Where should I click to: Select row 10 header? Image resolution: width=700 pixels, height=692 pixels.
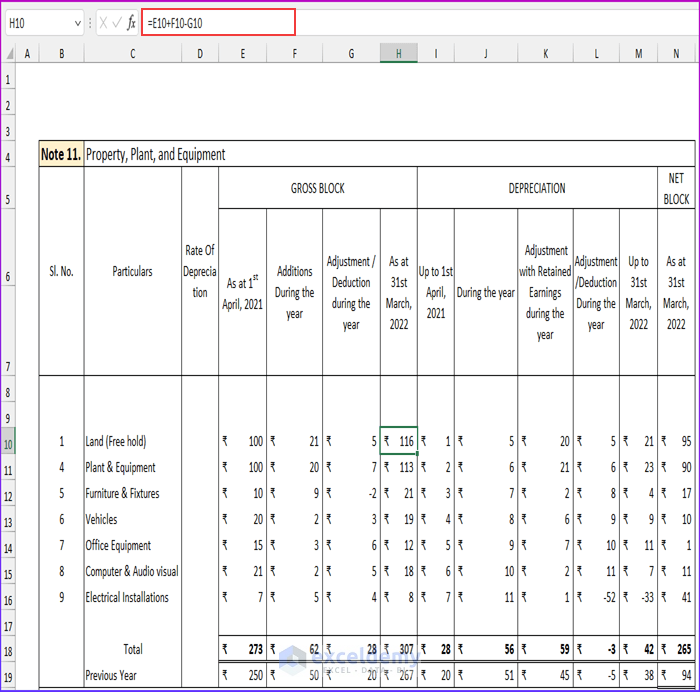point(9,442)
